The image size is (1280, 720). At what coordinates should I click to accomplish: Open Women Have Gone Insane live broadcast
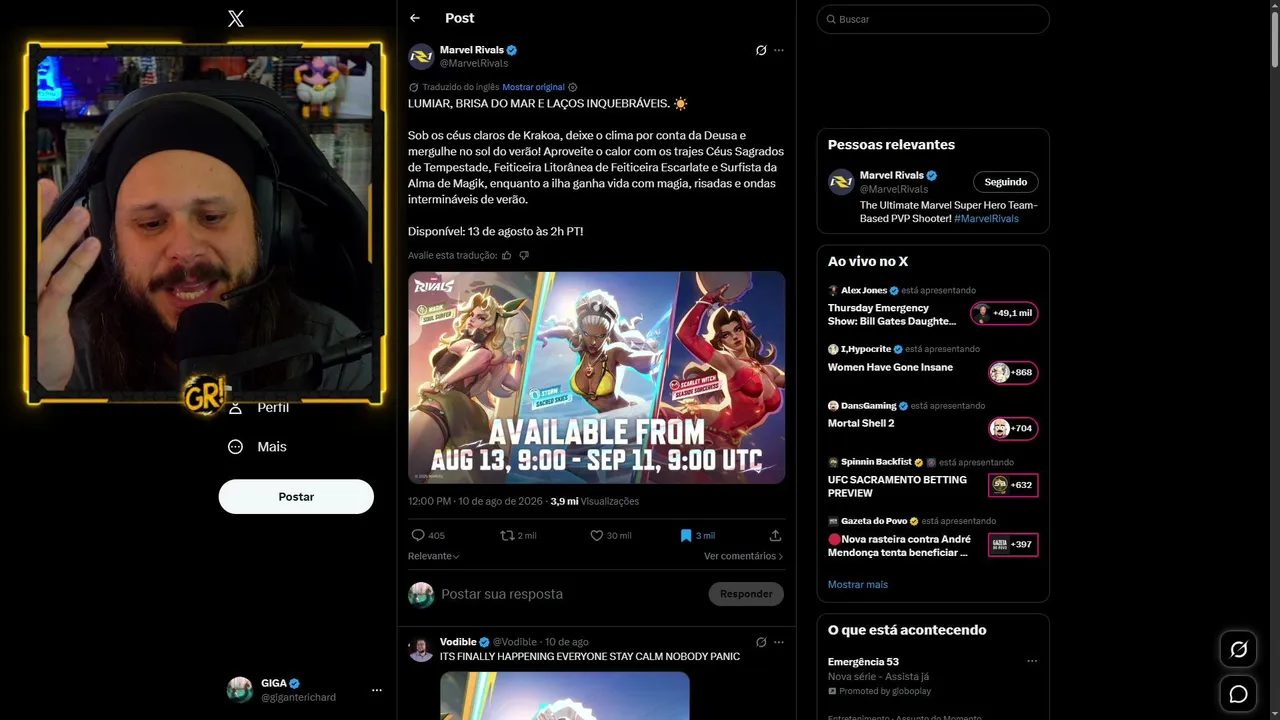[x=890, y=367]
